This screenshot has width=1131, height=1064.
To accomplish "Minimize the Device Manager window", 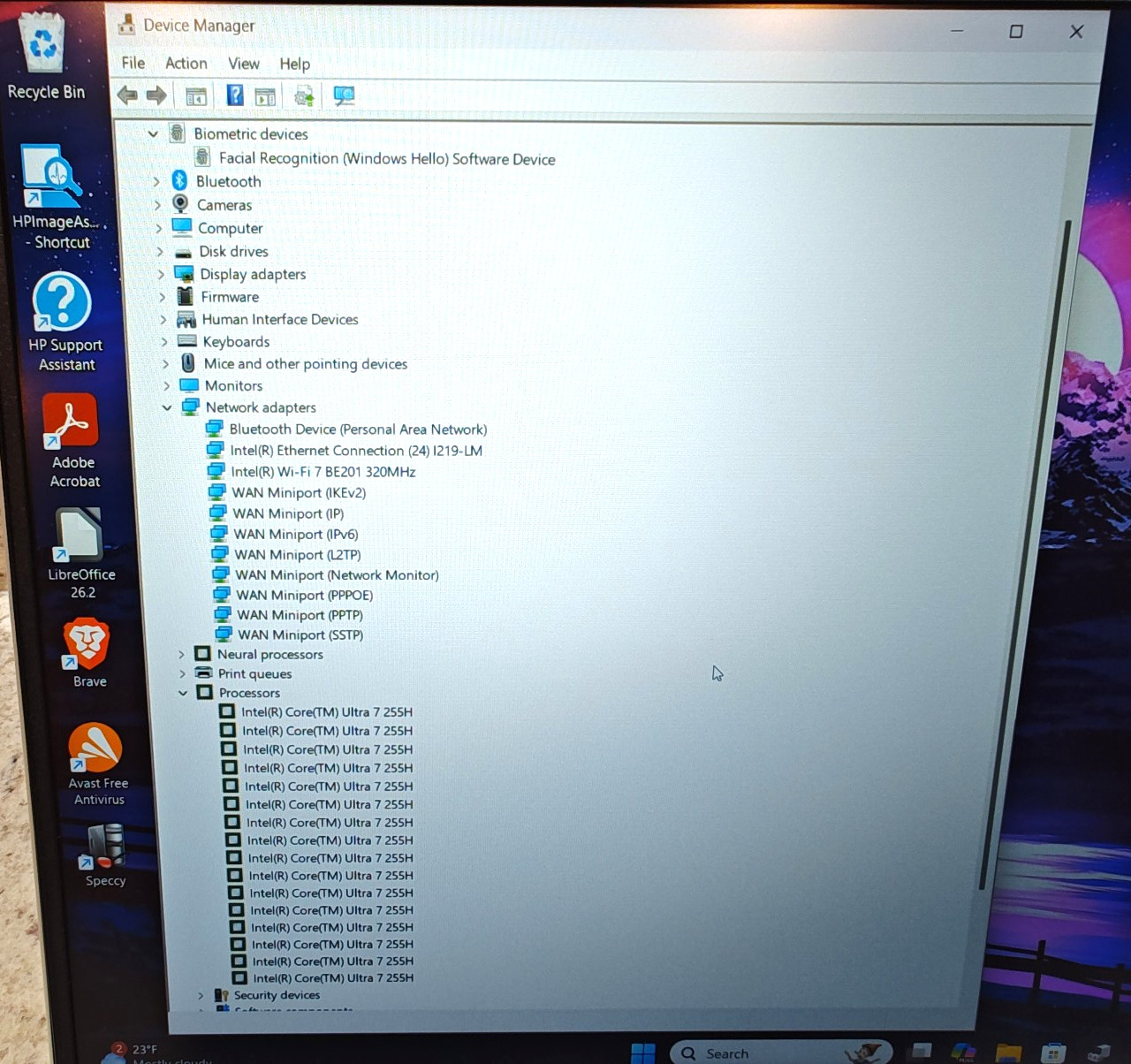I will [957, 31].
